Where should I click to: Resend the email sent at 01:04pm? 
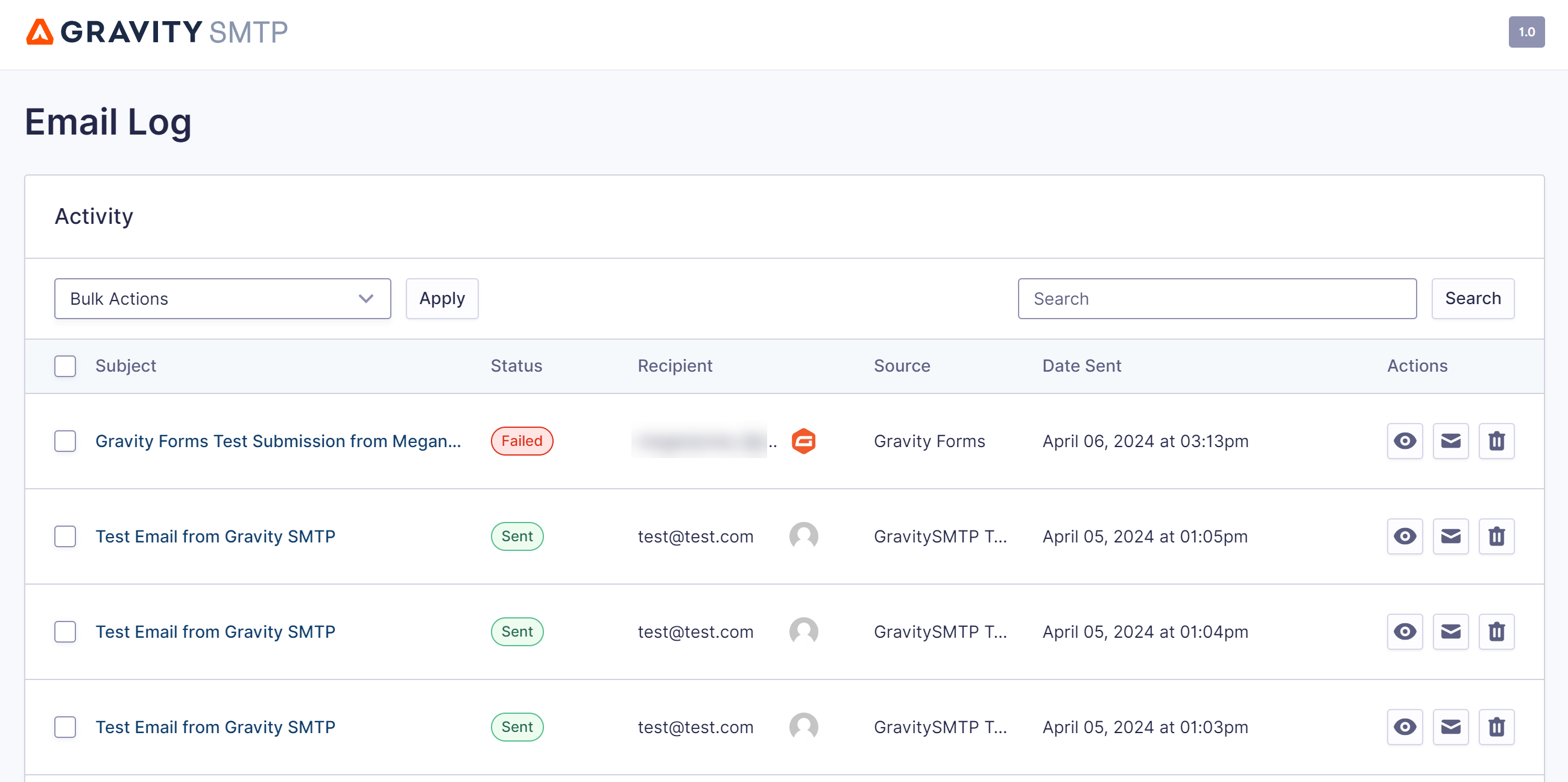click(x=1450, y=632)
